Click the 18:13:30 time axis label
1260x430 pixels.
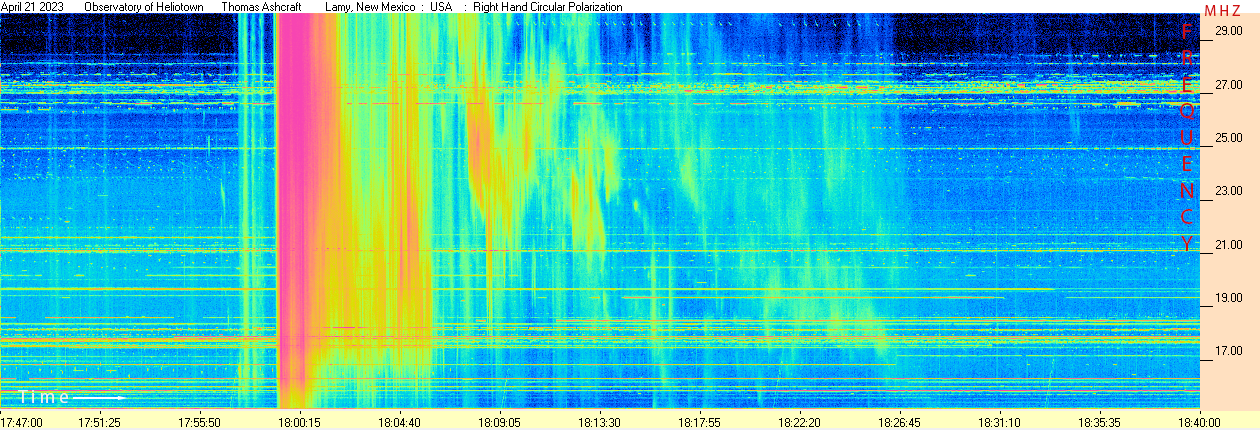601,423
